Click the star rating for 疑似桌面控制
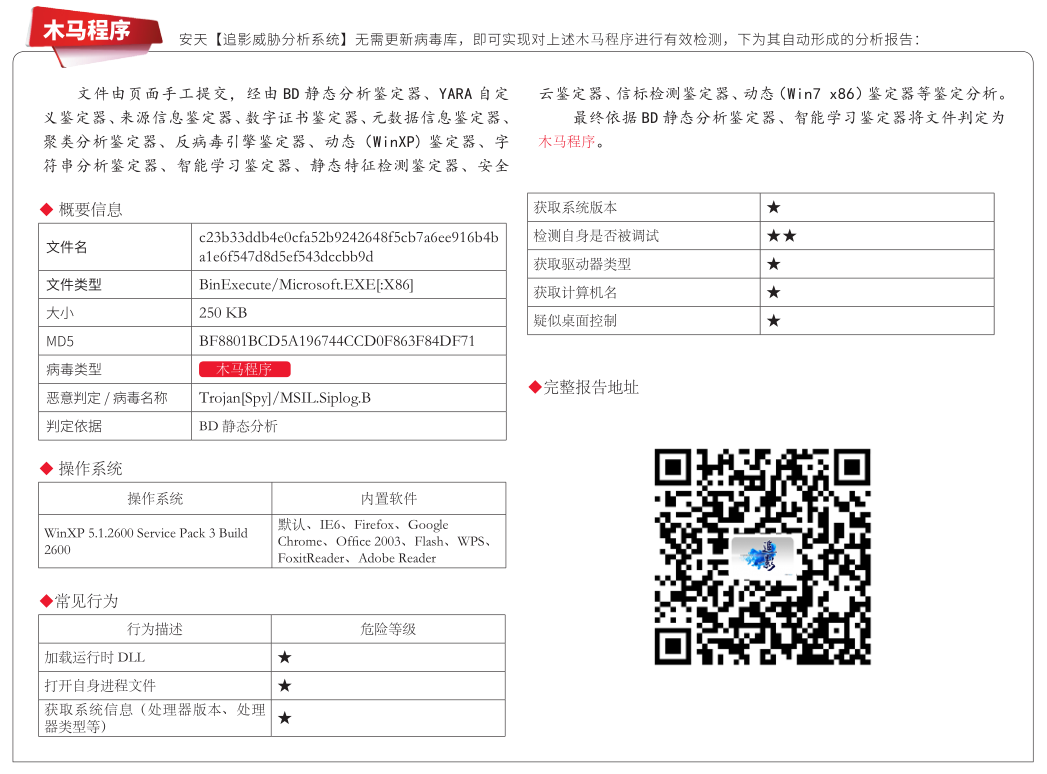Image resolution: width=1047 pixels, height=774 pixels. pyautogui.click(x=774, y=321)
